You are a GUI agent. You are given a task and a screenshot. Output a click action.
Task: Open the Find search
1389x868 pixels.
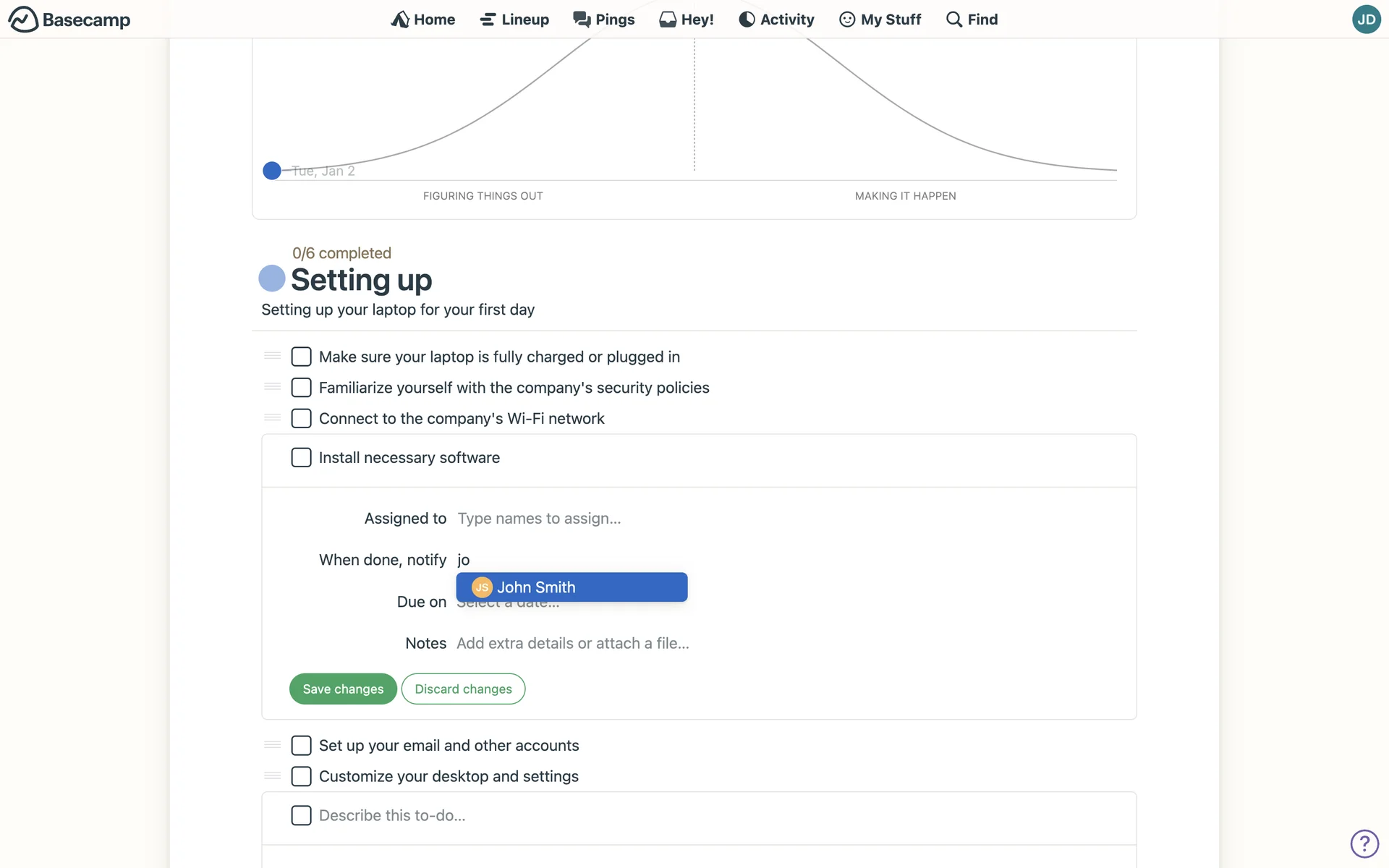click(x=972, y=20)
